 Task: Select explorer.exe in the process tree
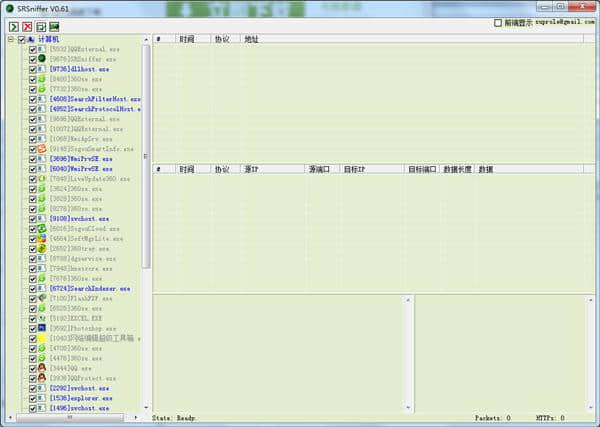tap(79, 398)
